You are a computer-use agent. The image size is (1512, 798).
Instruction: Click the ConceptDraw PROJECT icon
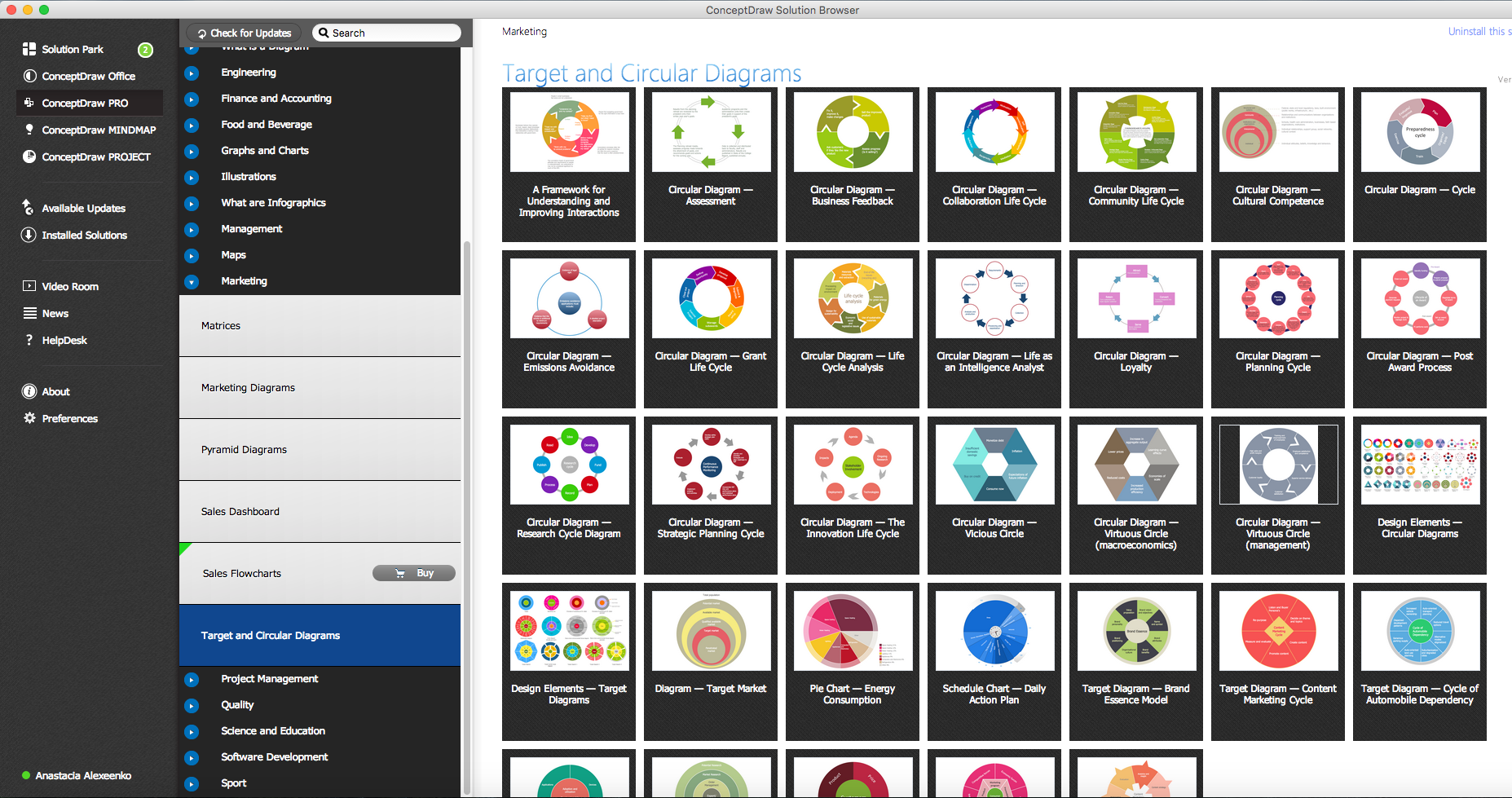tap(29, 157)
